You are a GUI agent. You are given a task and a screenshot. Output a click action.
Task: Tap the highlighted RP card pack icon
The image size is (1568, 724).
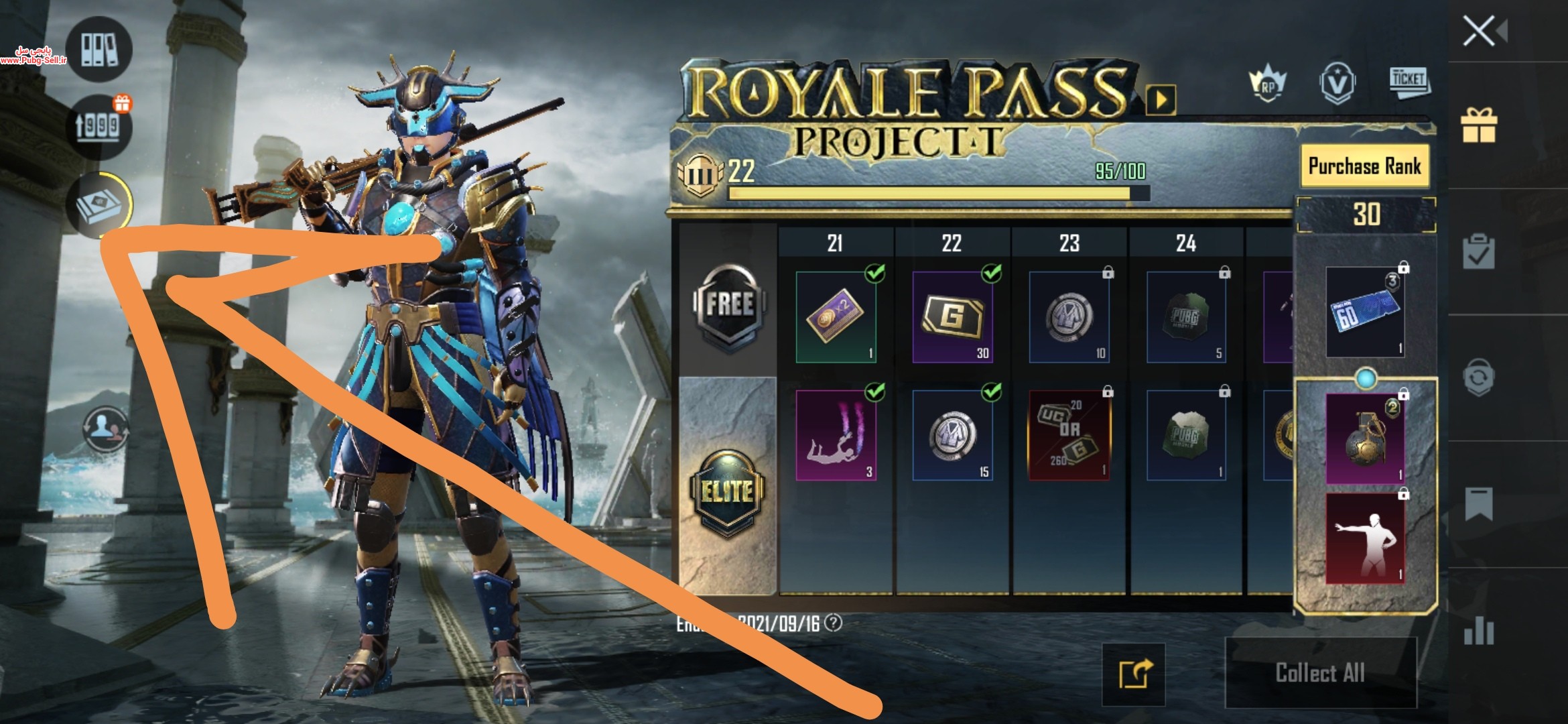tap(99, 204)
